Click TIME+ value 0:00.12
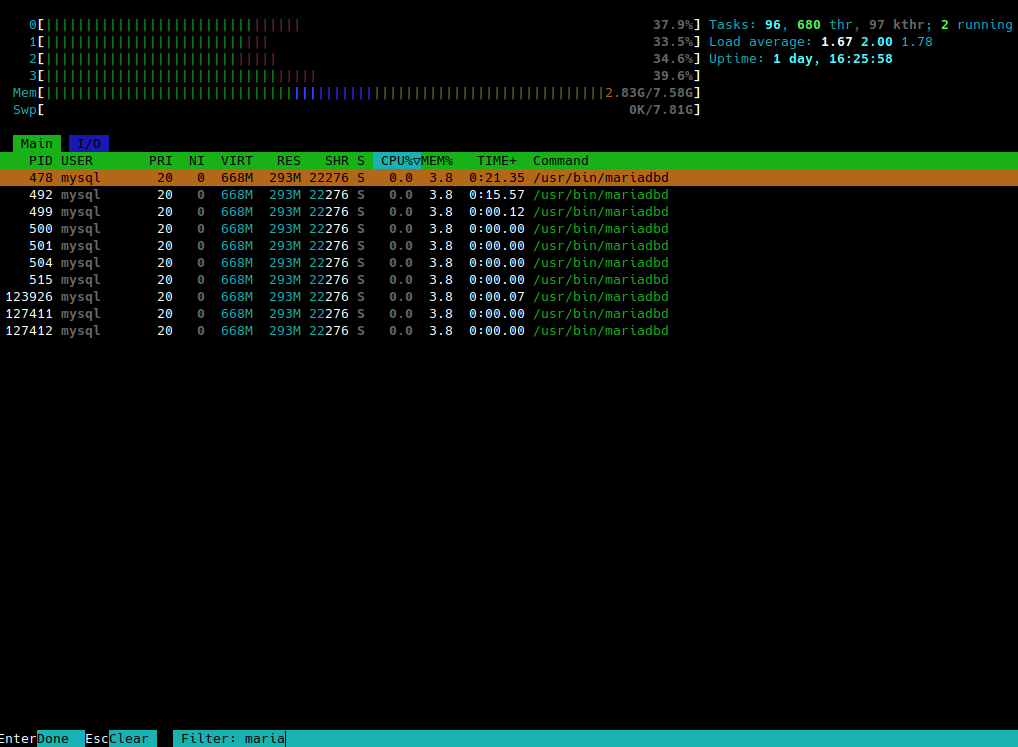Screen dimensions: 1018x747 pos(497,212)
